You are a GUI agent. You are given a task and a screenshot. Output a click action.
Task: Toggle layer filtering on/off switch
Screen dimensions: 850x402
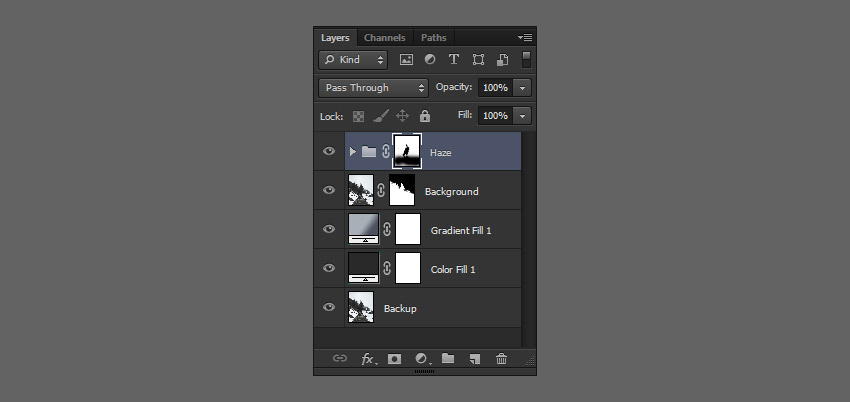point(526,60)
